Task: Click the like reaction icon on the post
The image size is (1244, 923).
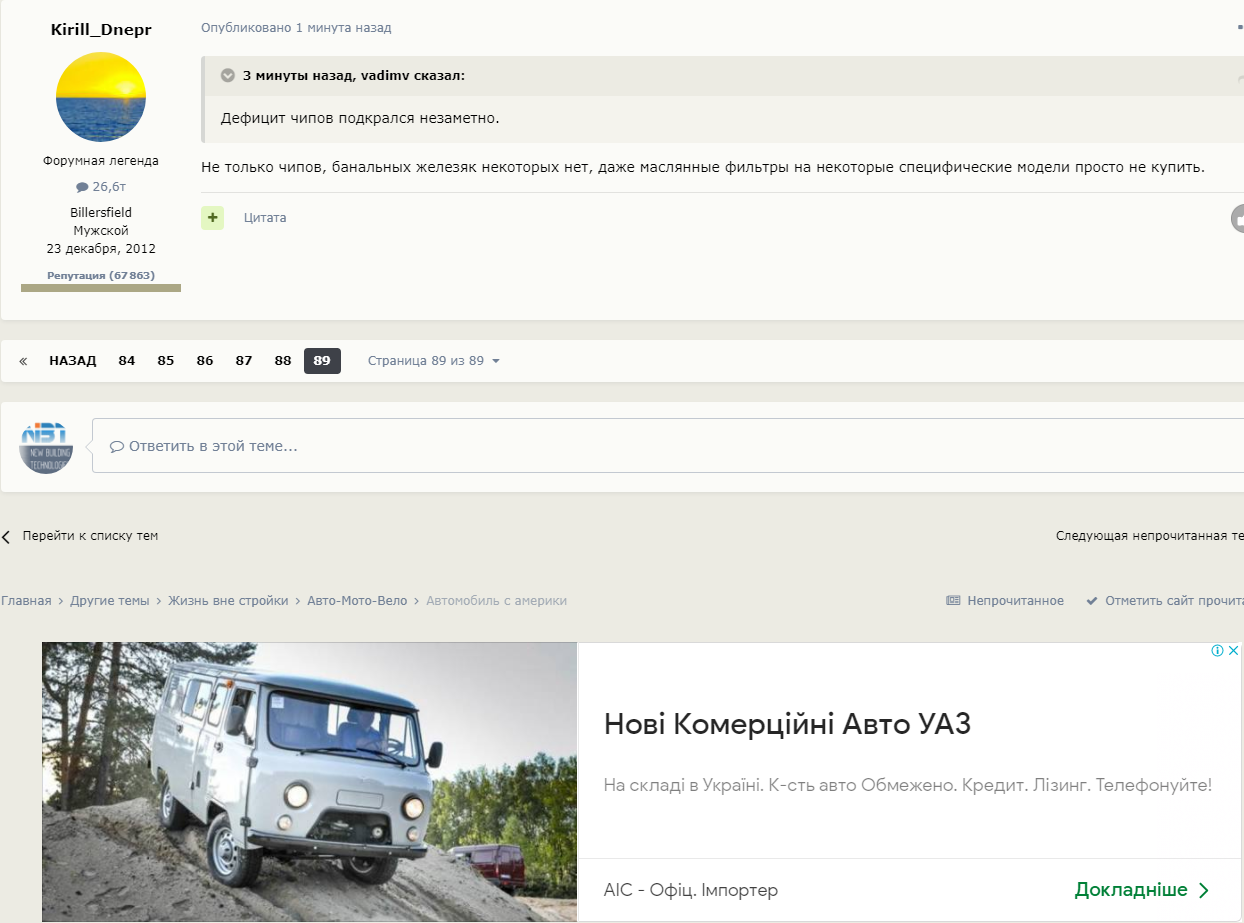Action: tap(1238, 218)
